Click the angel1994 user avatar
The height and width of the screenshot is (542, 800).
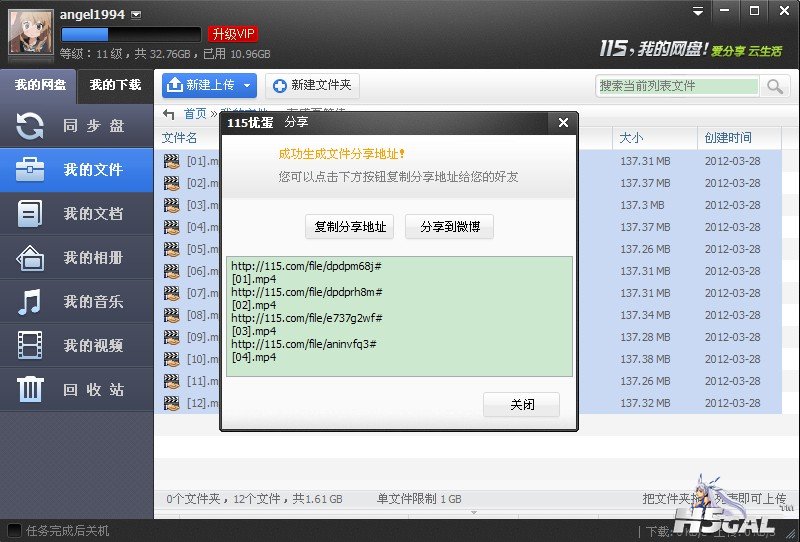pos(31,33)
